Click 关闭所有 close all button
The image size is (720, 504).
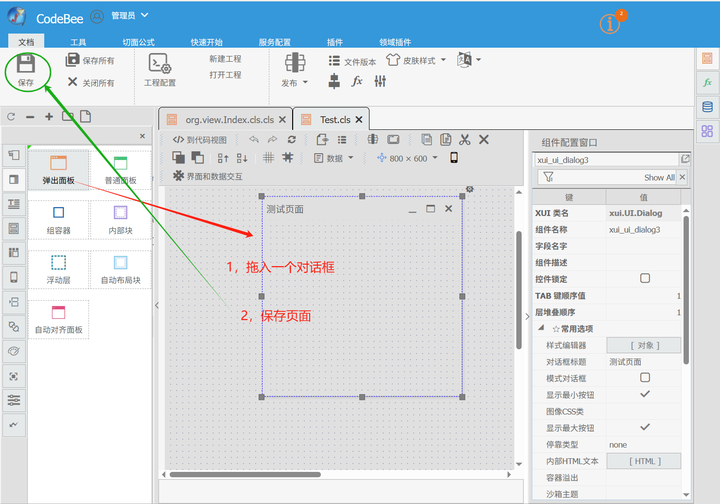[91, 83]
